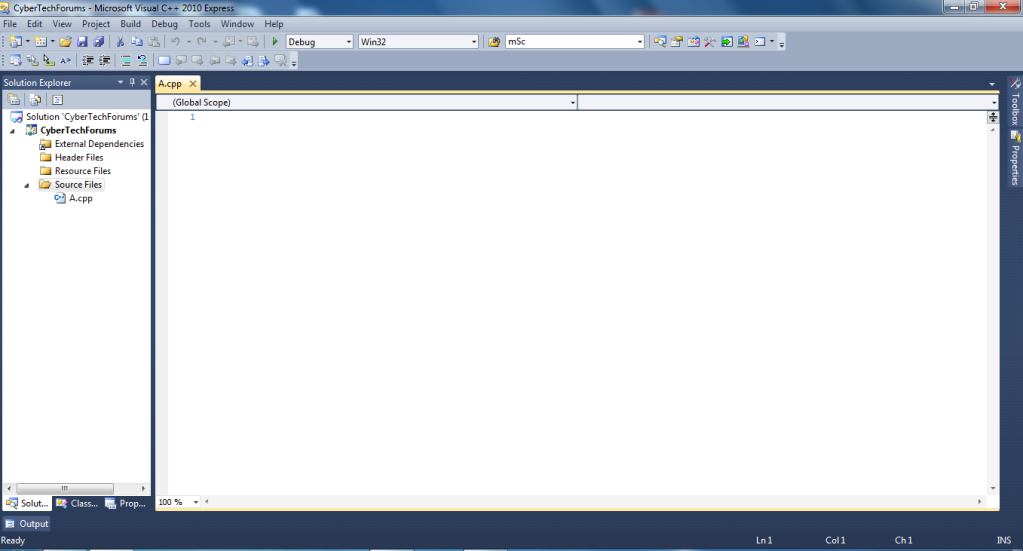The width and height of the screenshot is (1023, 551).
Task: Click the Start Debugging green play icon
Action: pyautogui.click(x=275, y=42)
